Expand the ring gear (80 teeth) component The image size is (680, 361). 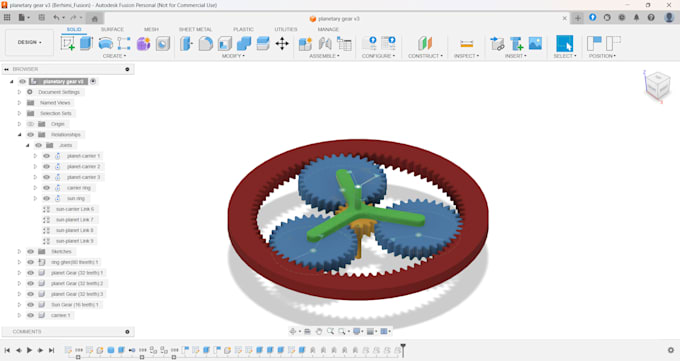click(19, 262)
